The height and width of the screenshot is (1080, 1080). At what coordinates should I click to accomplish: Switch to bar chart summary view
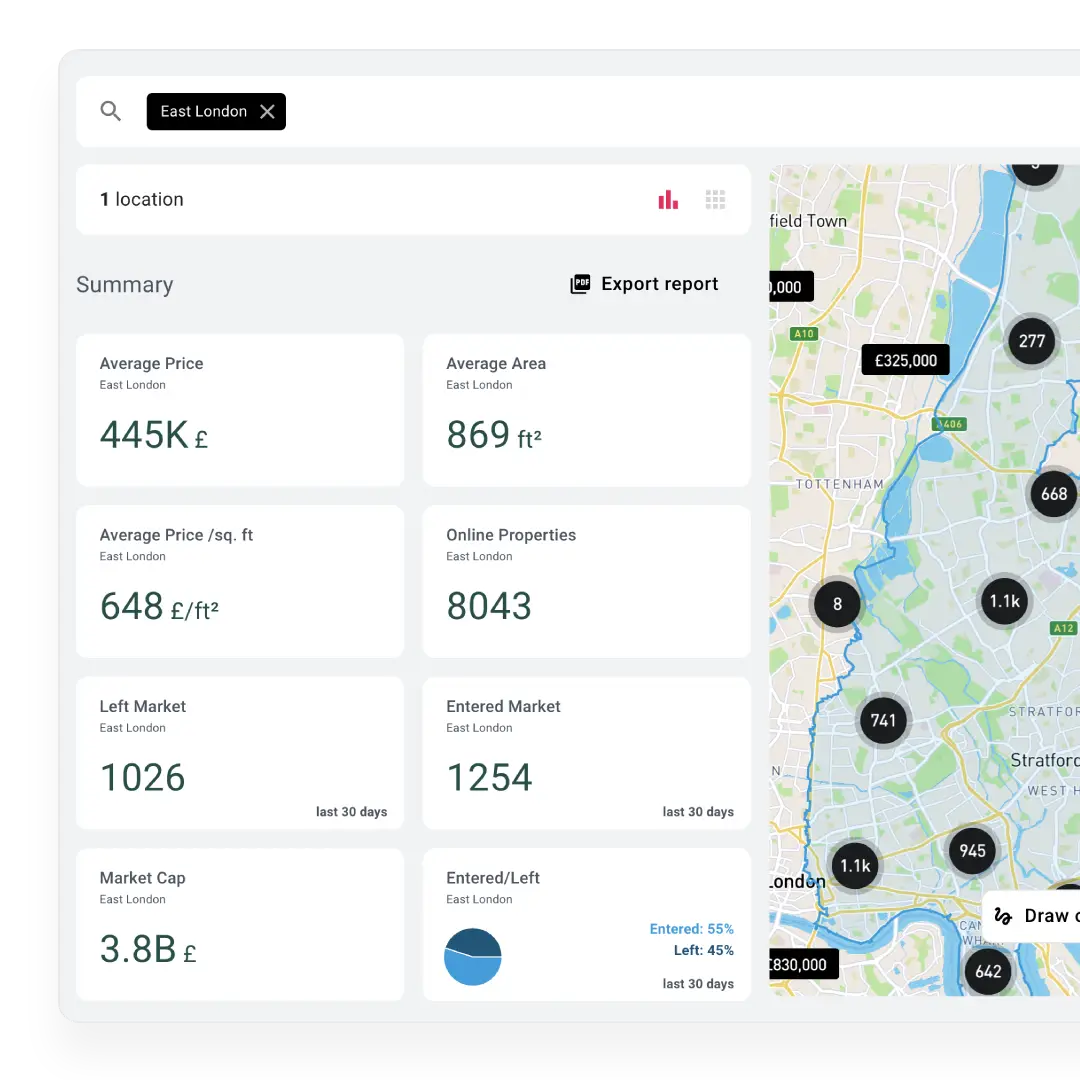(x=668, y=200)
